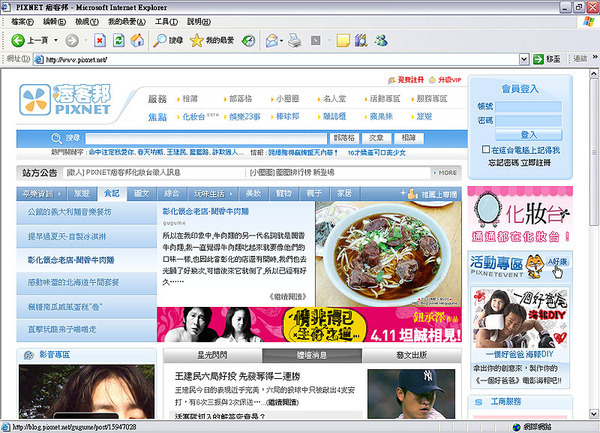Open the Messenger people toolbar icon
This screenshot has height=433, width=600.
click(x=381, y=40)
